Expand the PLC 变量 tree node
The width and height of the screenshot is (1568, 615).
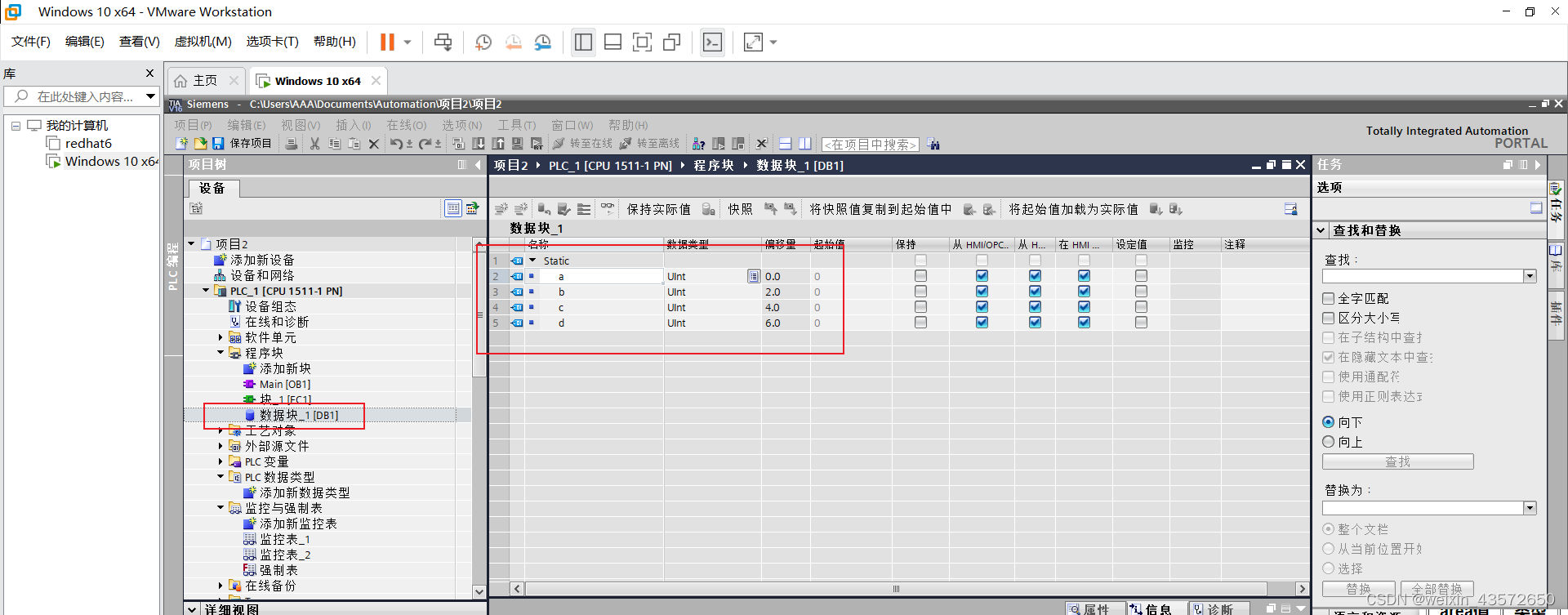(x=220, y=461)
